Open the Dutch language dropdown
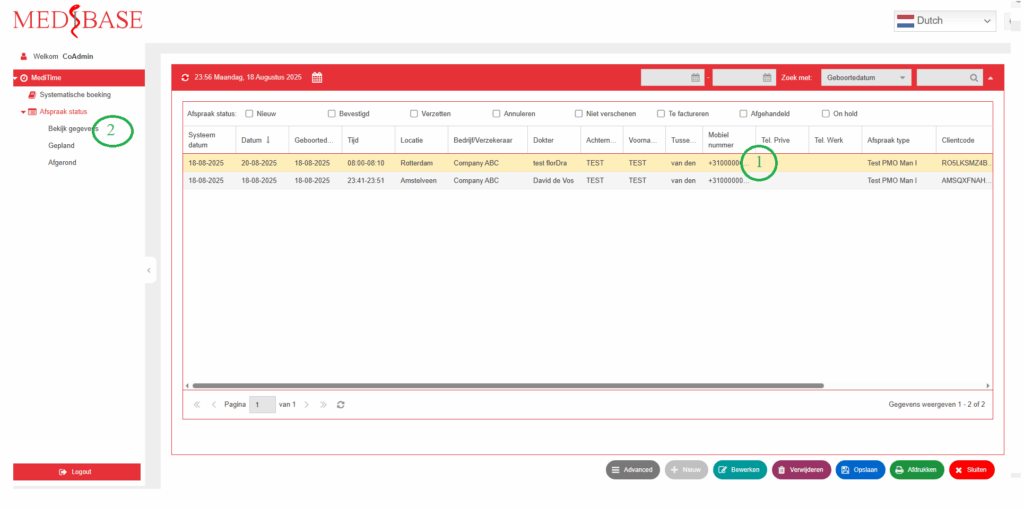 (x=945, y=21)
